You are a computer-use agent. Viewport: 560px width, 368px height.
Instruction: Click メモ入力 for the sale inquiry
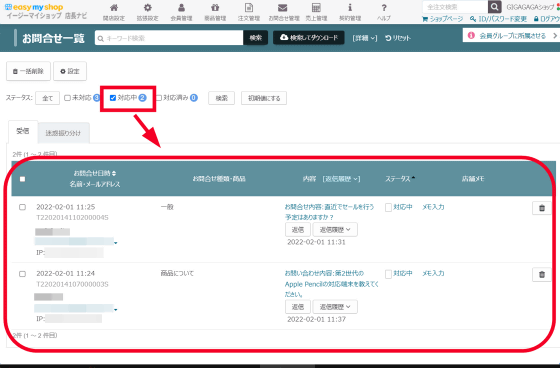coord(433,207)
